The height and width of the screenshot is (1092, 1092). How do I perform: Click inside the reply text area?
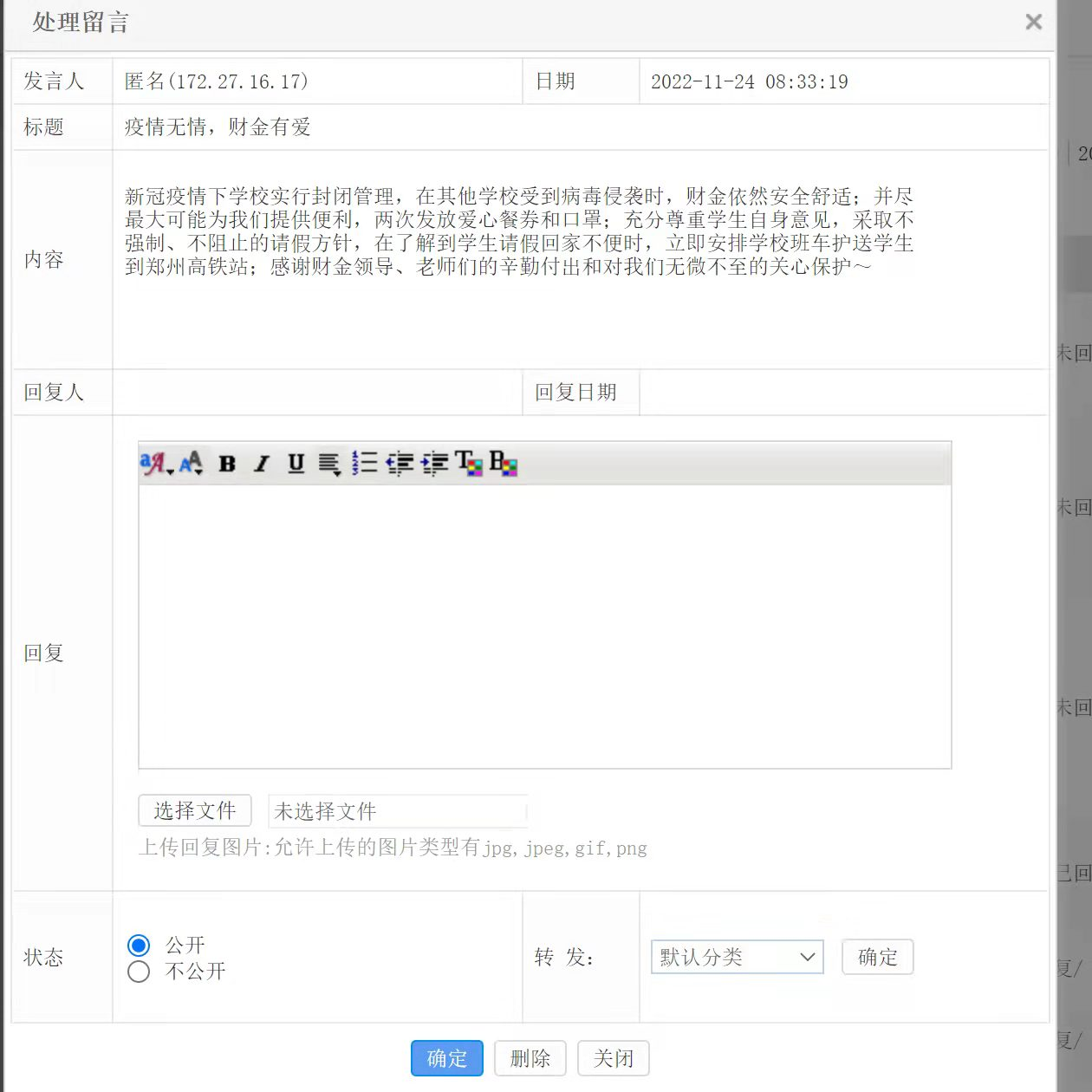(544, 626)
